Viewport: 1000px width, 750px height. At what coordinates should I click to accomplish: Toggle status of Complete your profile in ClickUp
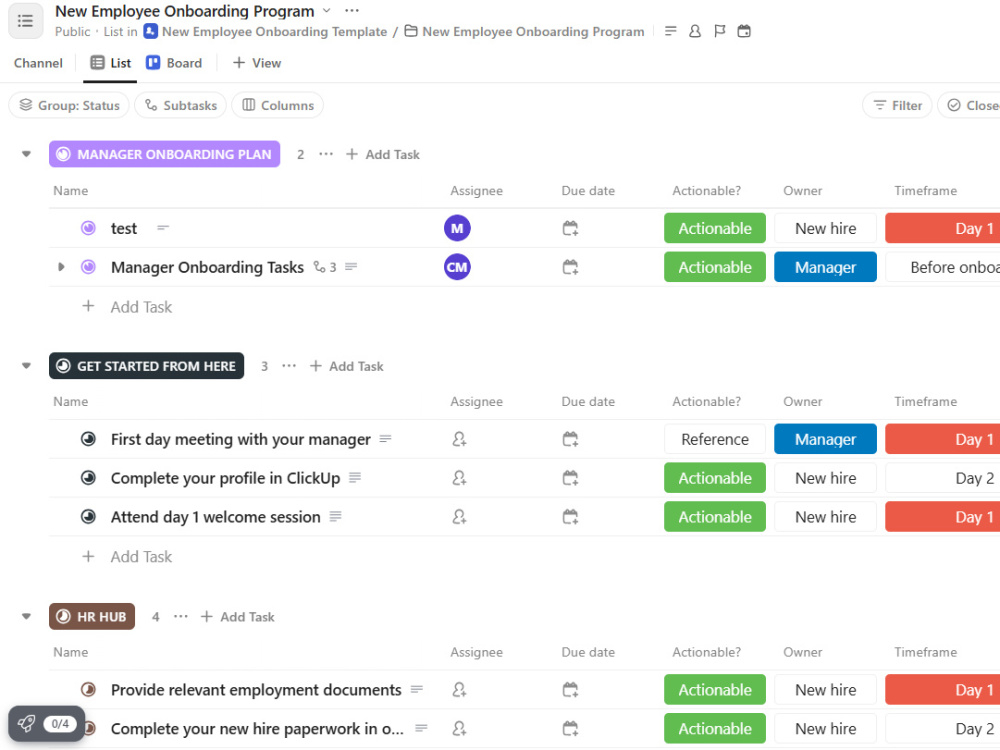click(89, 478)
